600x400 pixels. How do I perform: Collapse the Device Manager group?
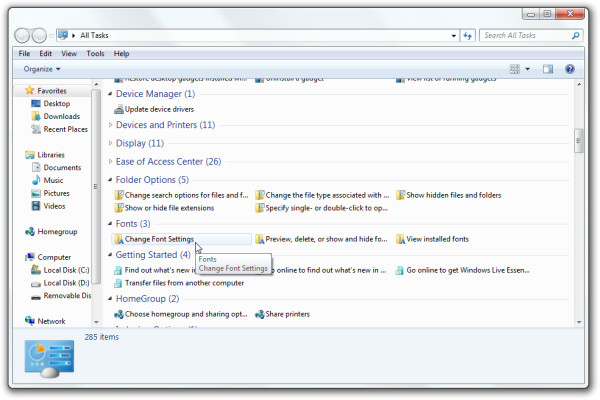110,94
